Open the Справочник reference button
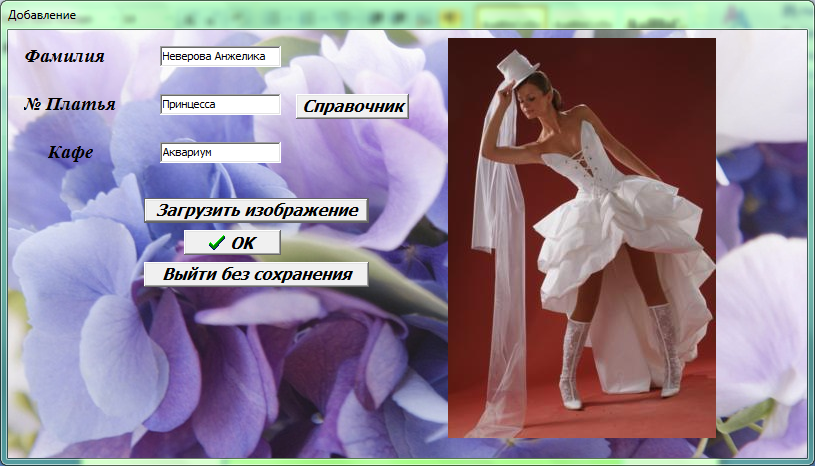The height and width of the screenshot is (466, 815). [352, 106]
